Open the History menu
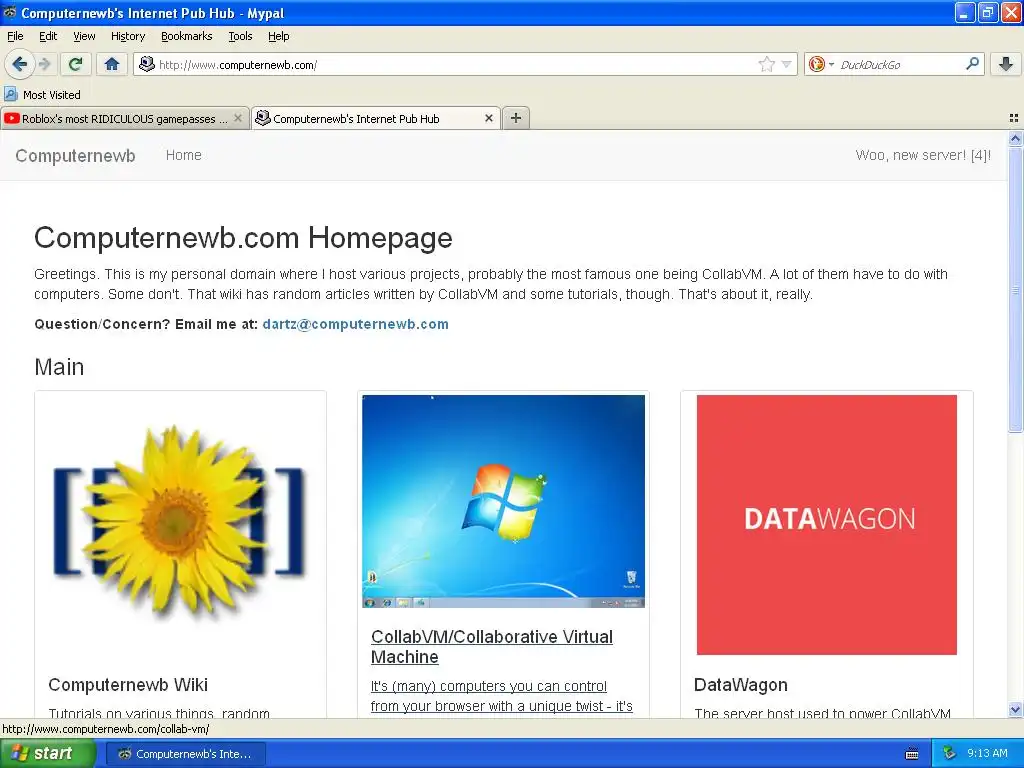The image size is (1024, 768). [127, 36]
